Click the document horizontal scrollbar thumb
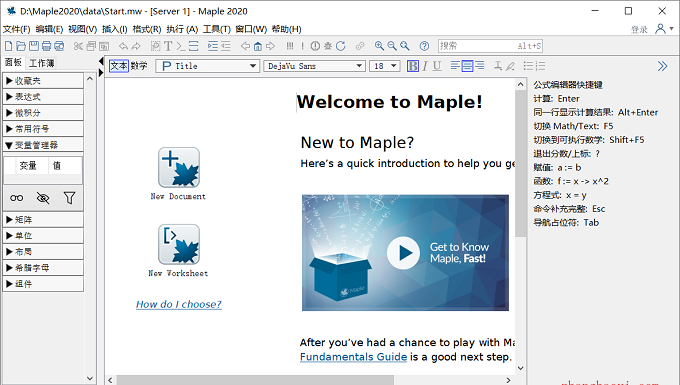This screenshot has width=680, height=385. coord(255,380)
